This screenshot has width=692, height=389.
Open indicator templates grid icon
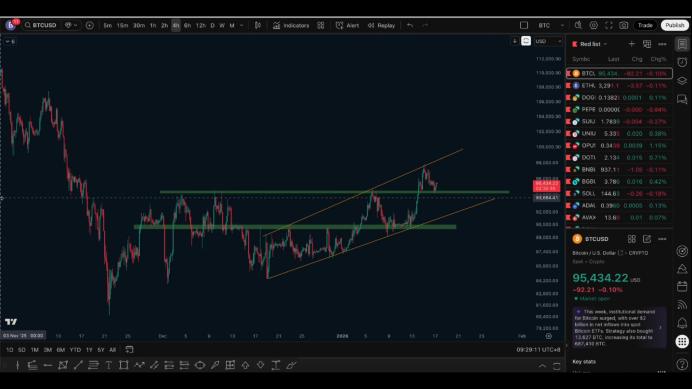(321, 26)
